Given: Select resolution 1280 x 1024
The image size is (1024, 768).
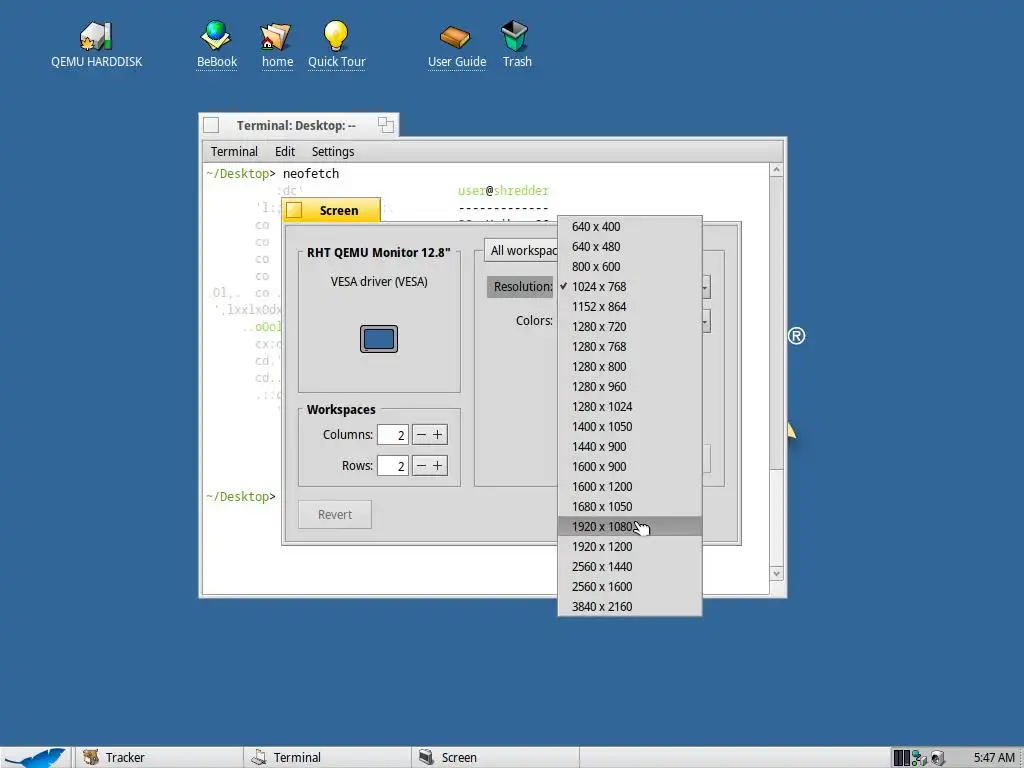Looking at the screenshot, I should 630,406.
